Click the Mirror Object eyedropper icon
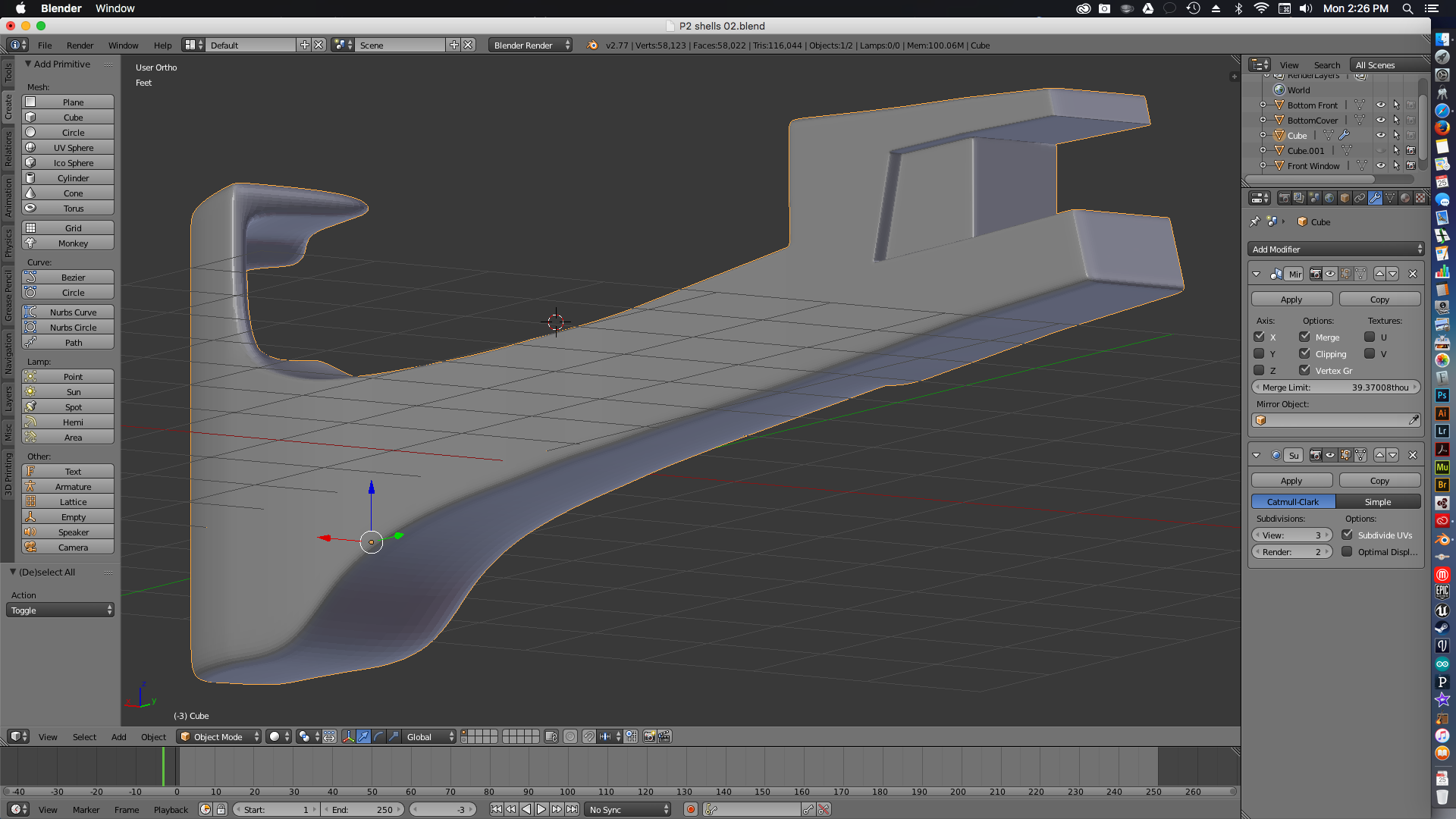The width and height of the screenshot is (1456, 819). click(1414, 420)
